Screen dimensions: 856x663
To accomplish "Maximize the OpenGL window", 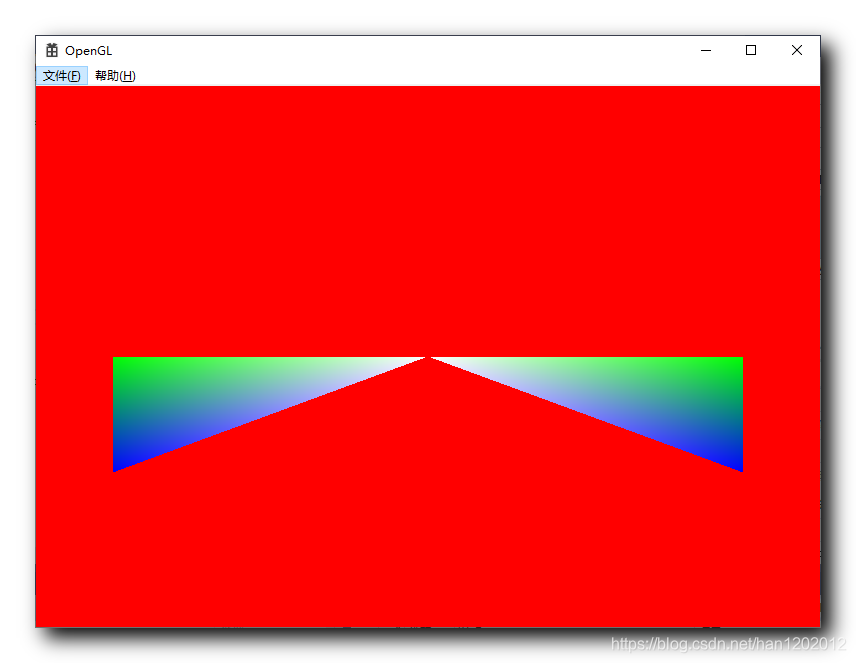I will 750,50.
